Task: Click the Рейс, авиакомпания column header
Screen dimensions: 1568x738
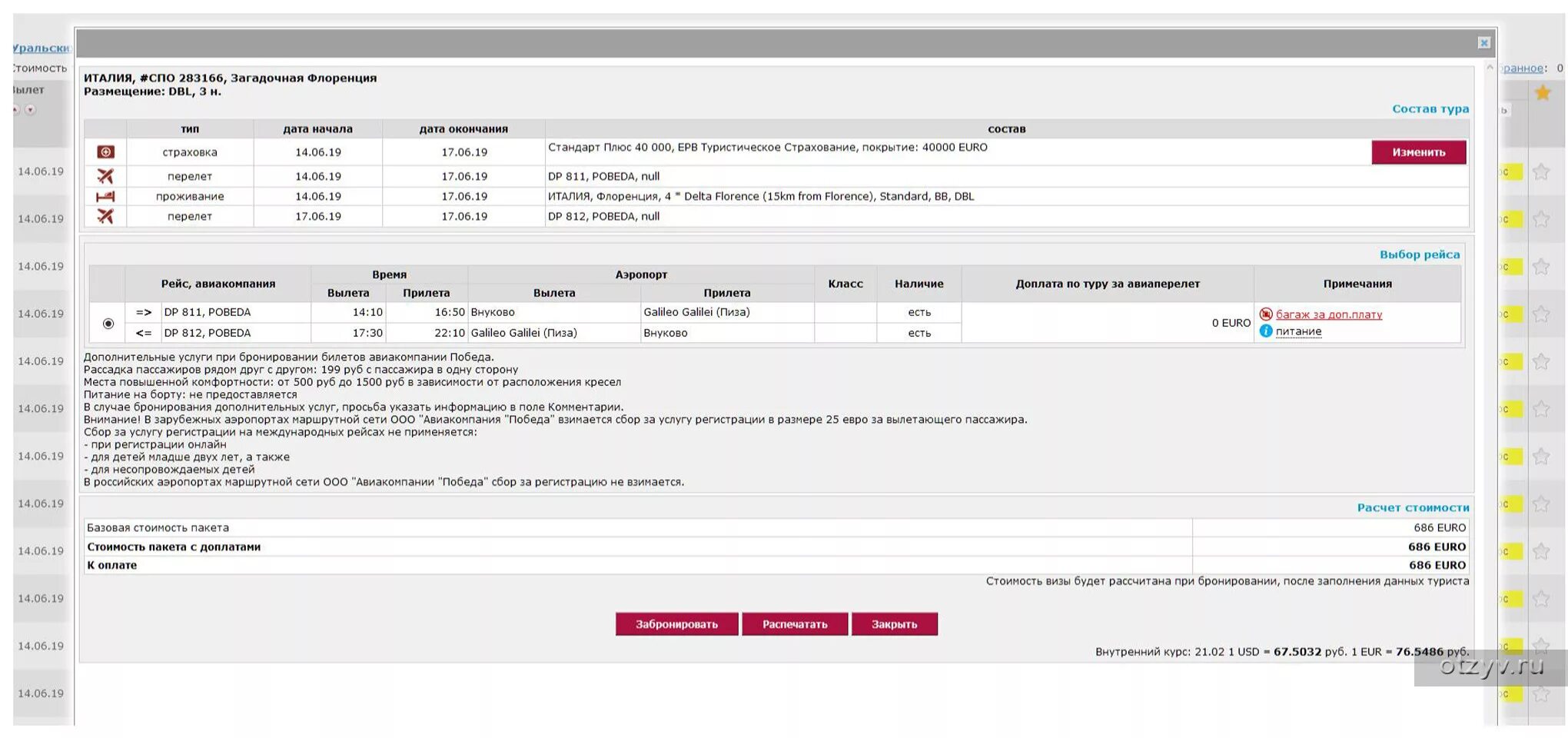Action: click(218, 284)
